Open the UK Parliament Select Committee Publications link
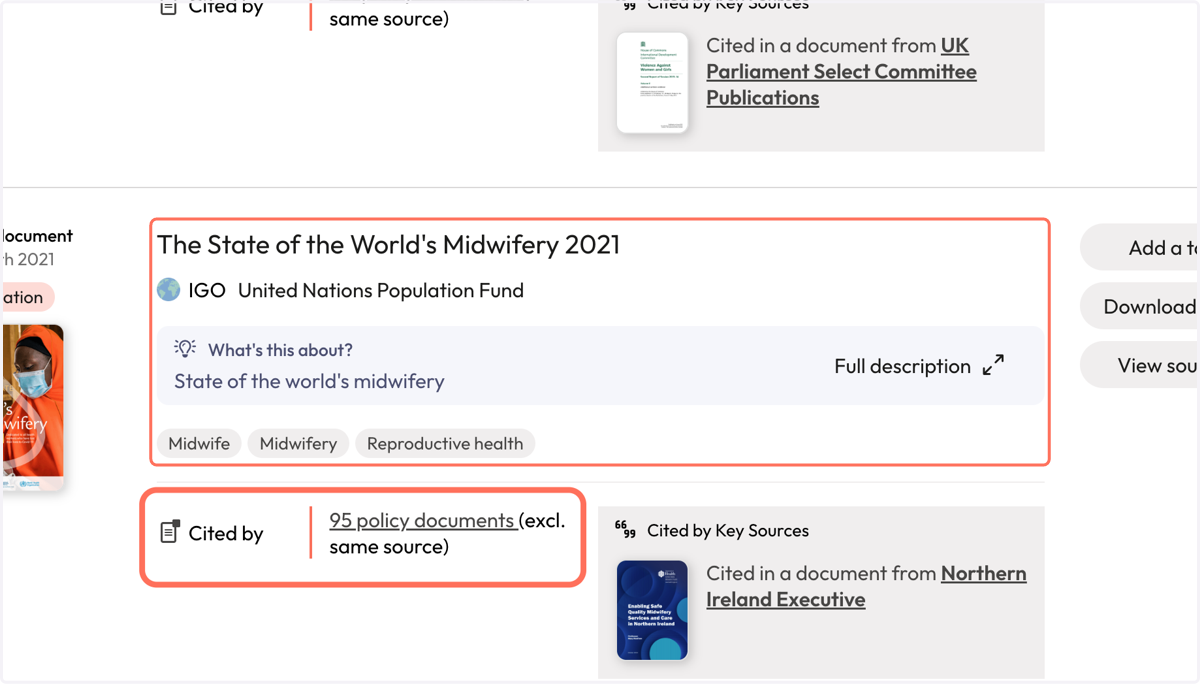The height and width of the screenshot is (684, 1200). pyautogui.click(x=841, y=72)
